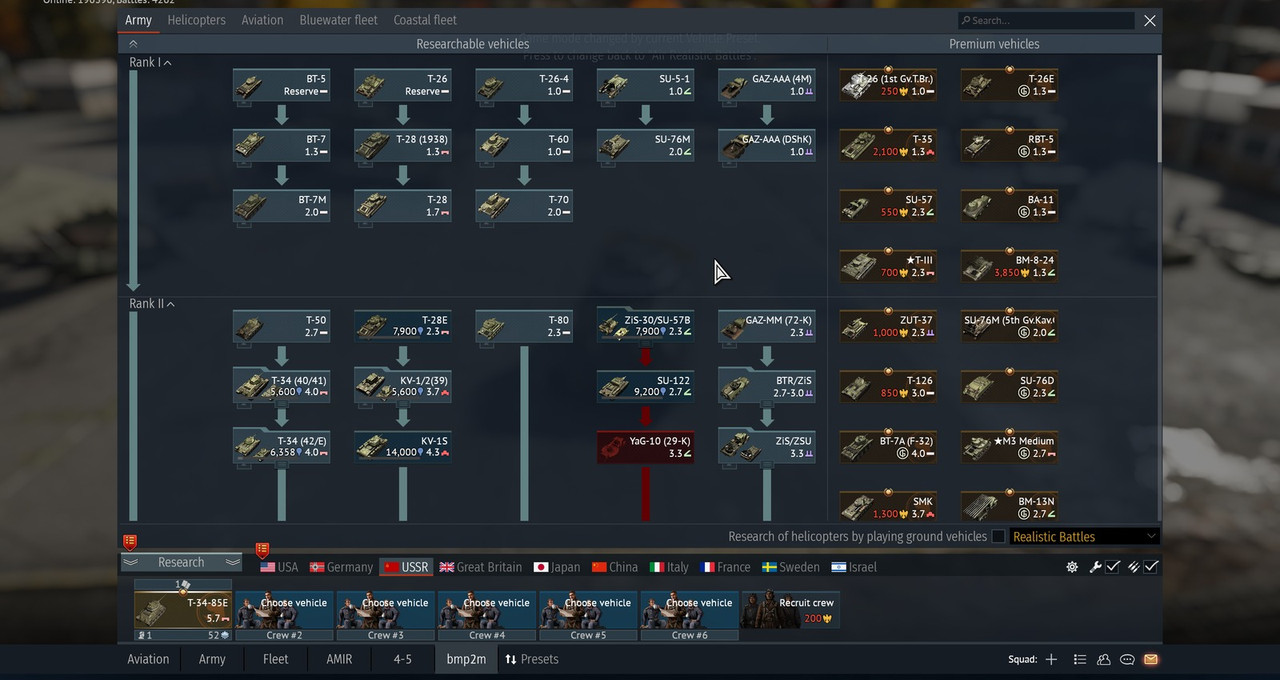Expand the Research panel toggle

[181, 562]
